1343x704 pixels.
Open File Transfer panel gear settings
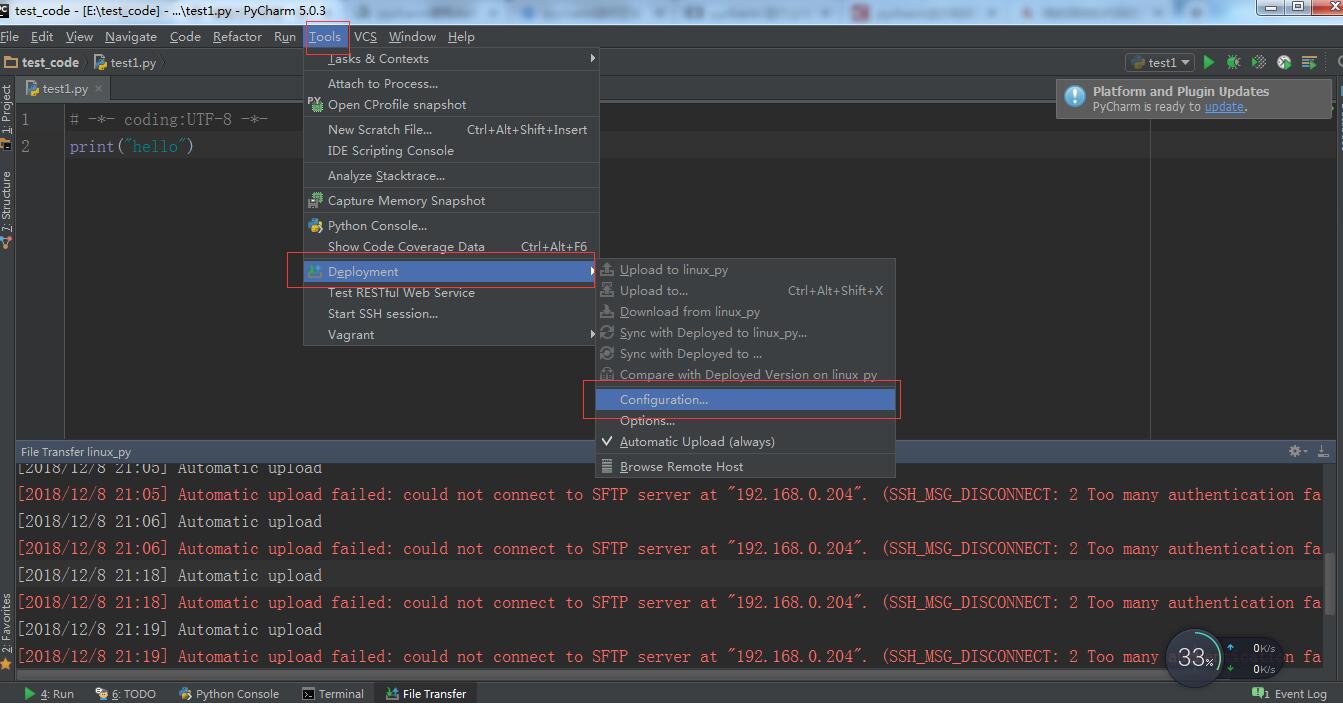pyautogui.click(x=1296, y=452)
